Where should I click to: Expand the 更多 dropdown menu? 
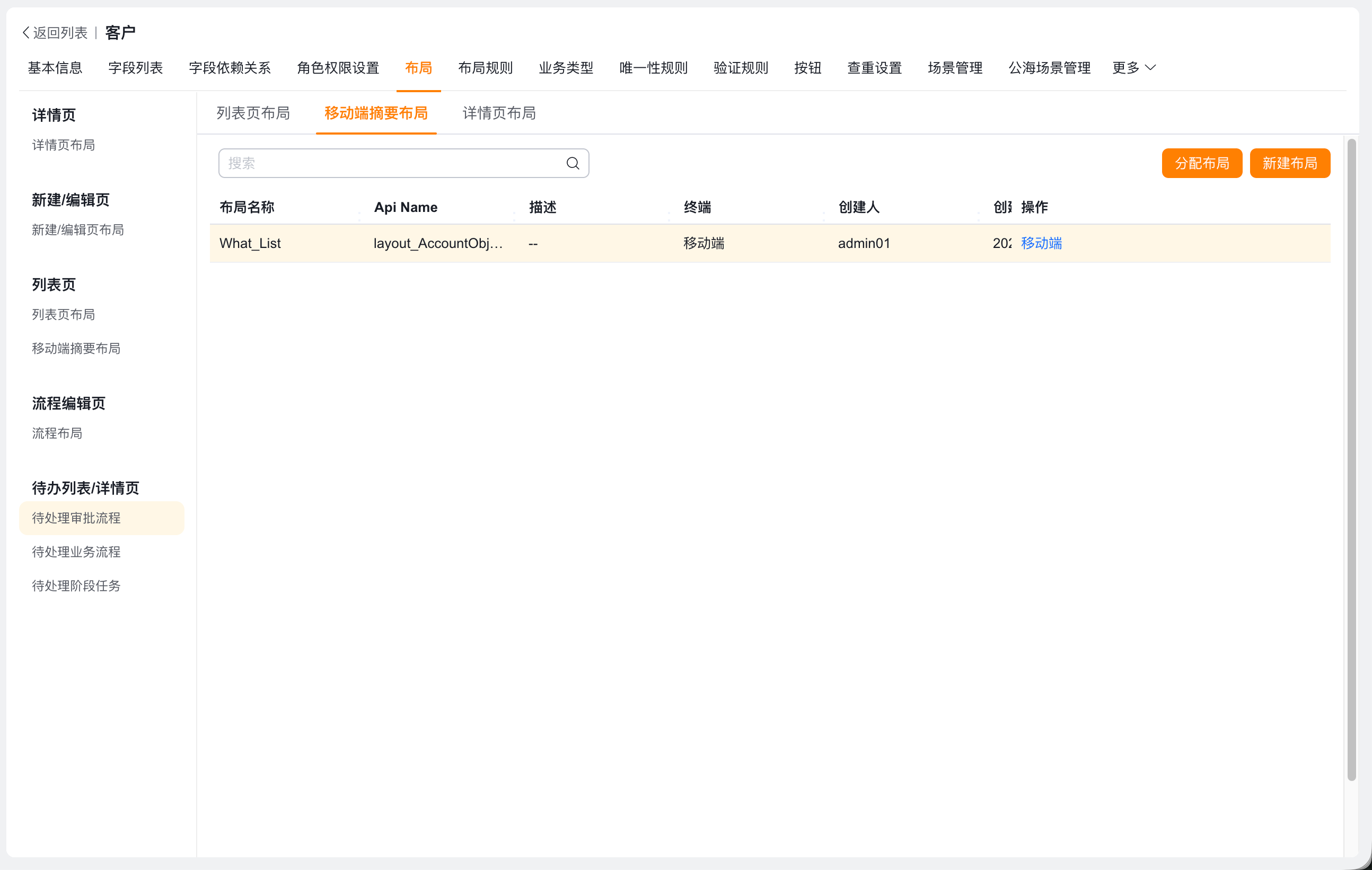[1134, 68]
